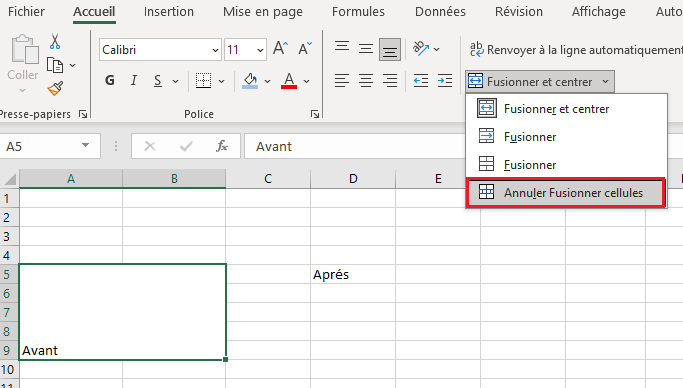Toggle bold with the G button
683x388 pixels.
point(110,81)
